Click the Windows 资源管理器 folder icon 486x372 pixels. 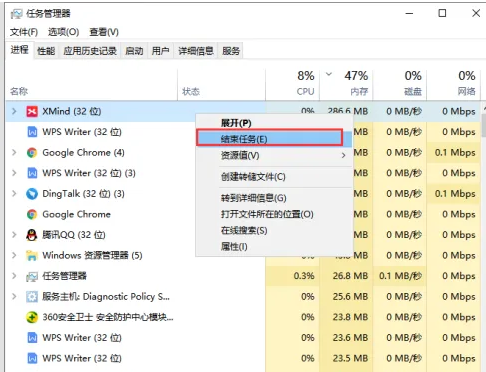pyautogui.click(x=32, y=255)
